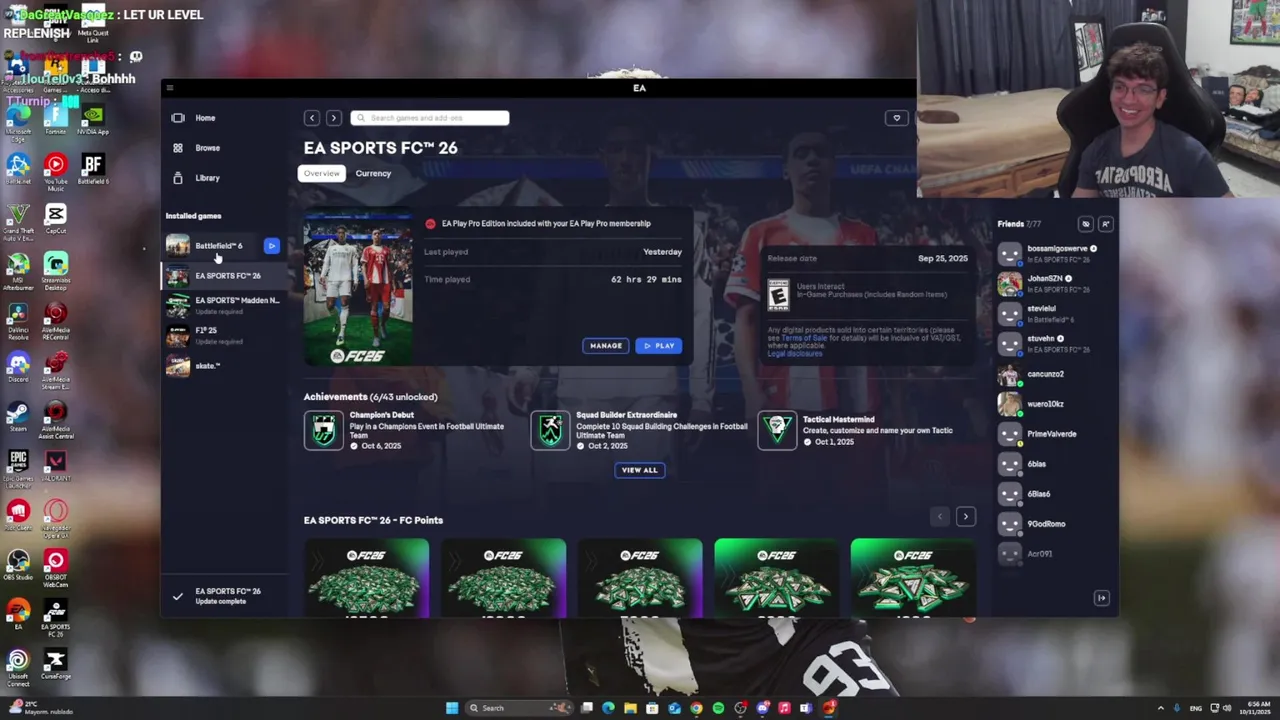
Task: Open Spotify from the taskbar
Action: [718, 708]
